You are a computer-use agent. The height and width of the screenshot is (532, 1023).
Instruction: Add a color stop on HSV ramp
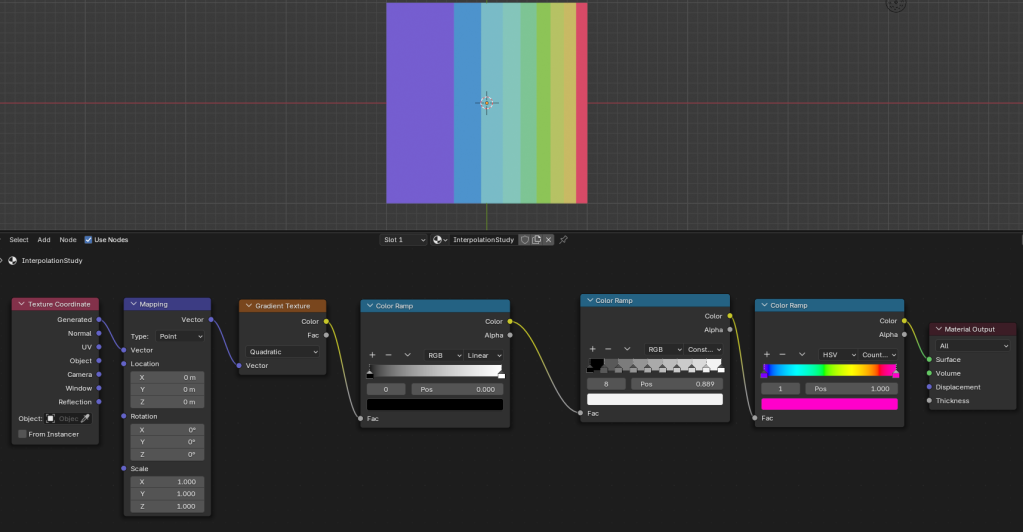[767, 354]
